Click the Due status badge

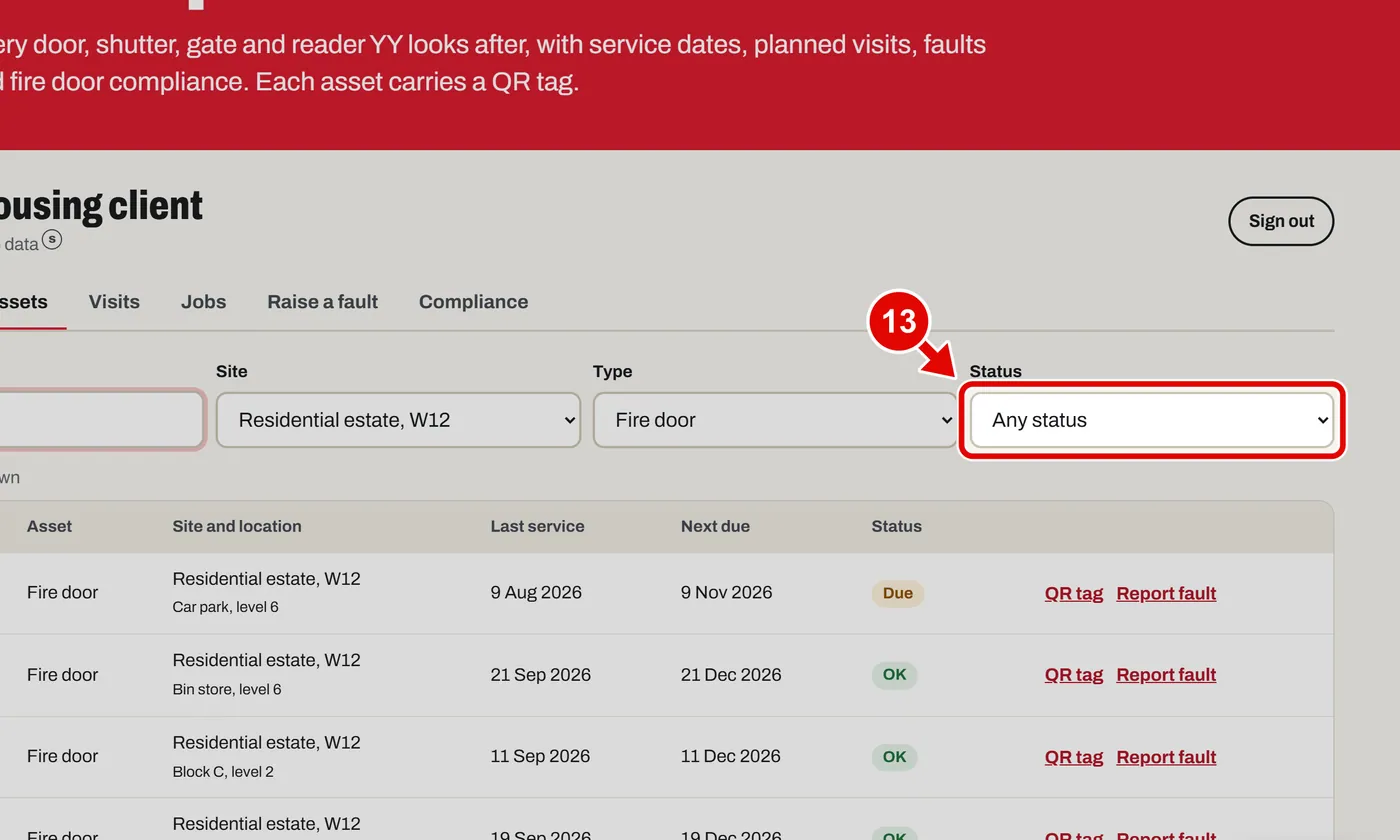pos(898,593)
